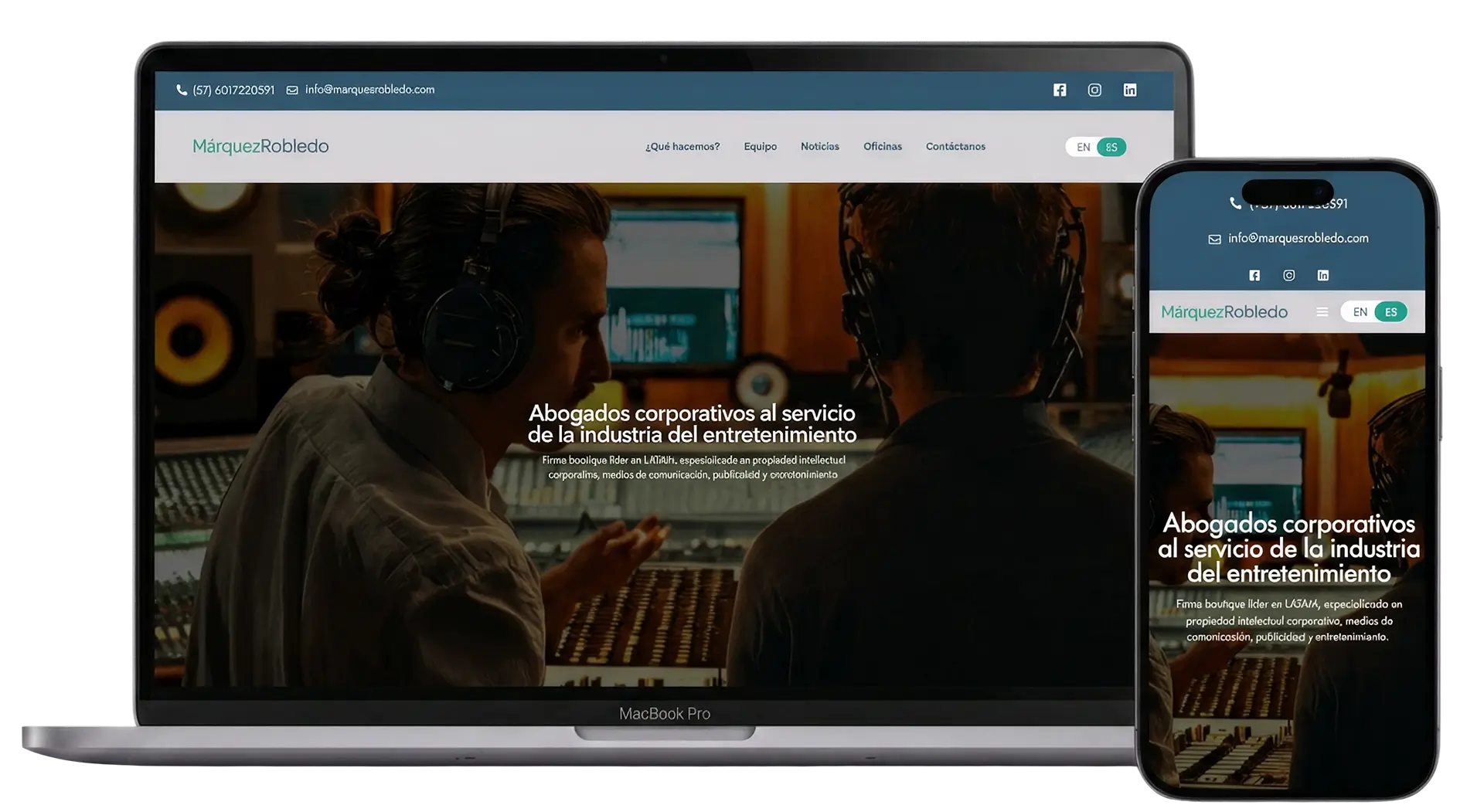Tap phone handset icon on the phone site
This screenshot has height=812, width=1484.
click(1236, 203)
